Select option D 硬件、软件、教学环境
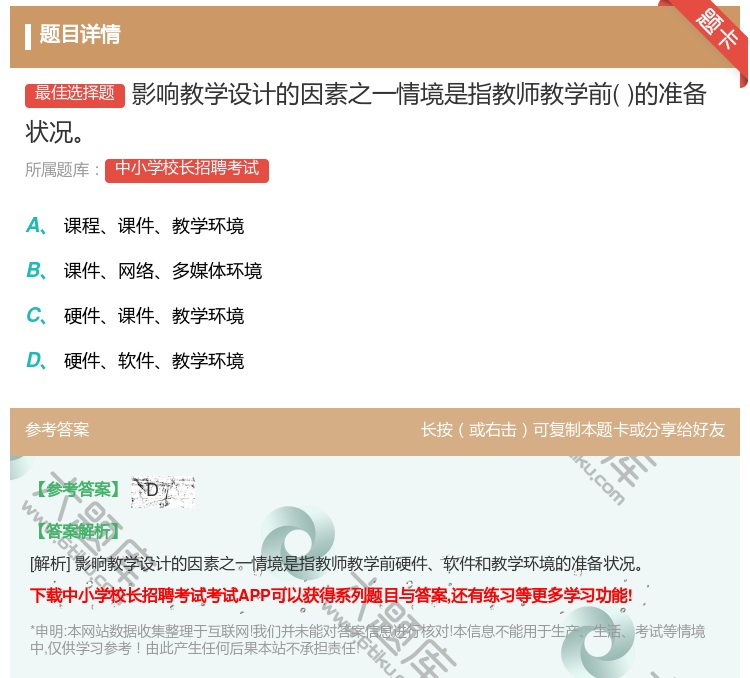Viewport: 750px width, 678px height. point(135,361)
